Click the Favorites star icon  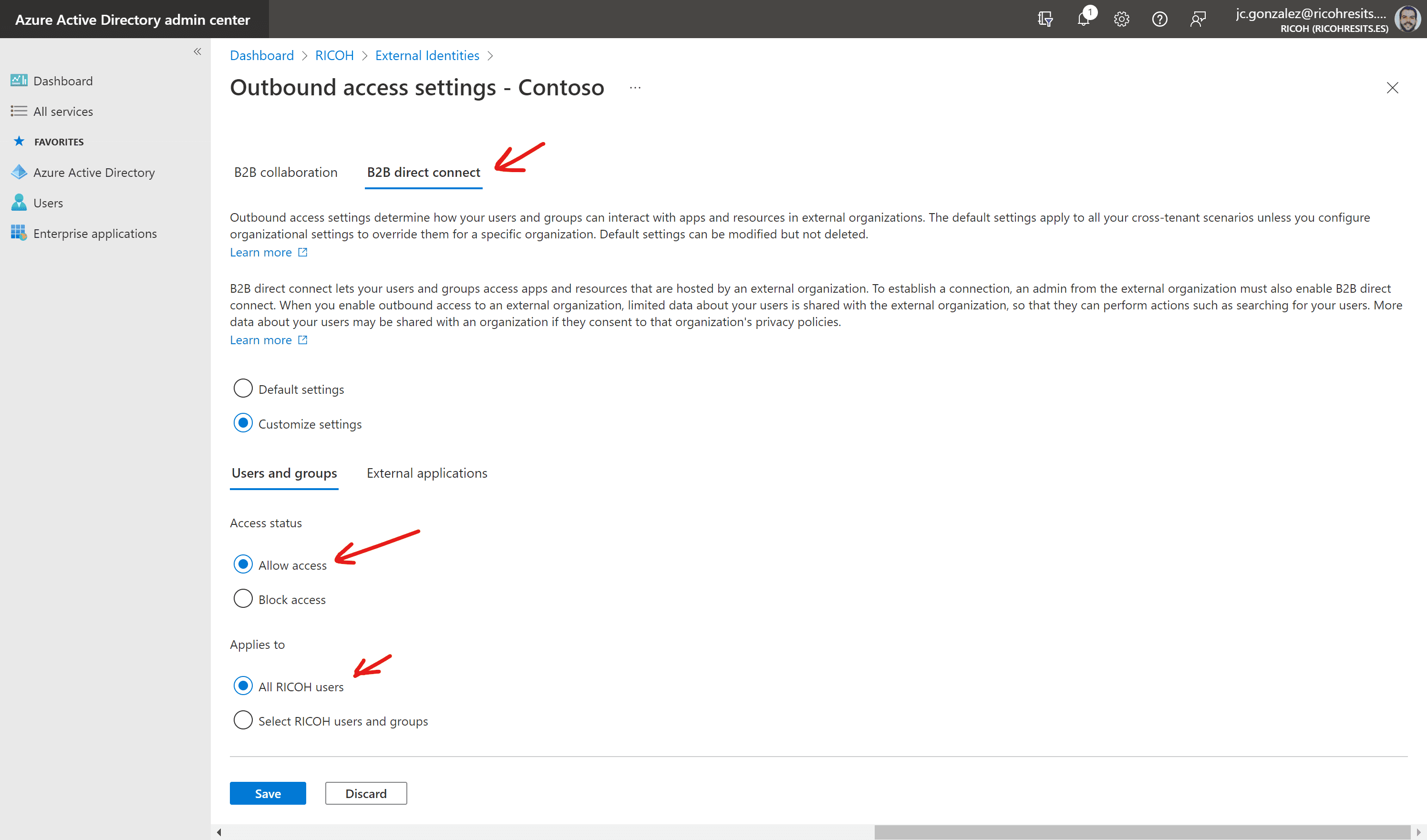19,141
